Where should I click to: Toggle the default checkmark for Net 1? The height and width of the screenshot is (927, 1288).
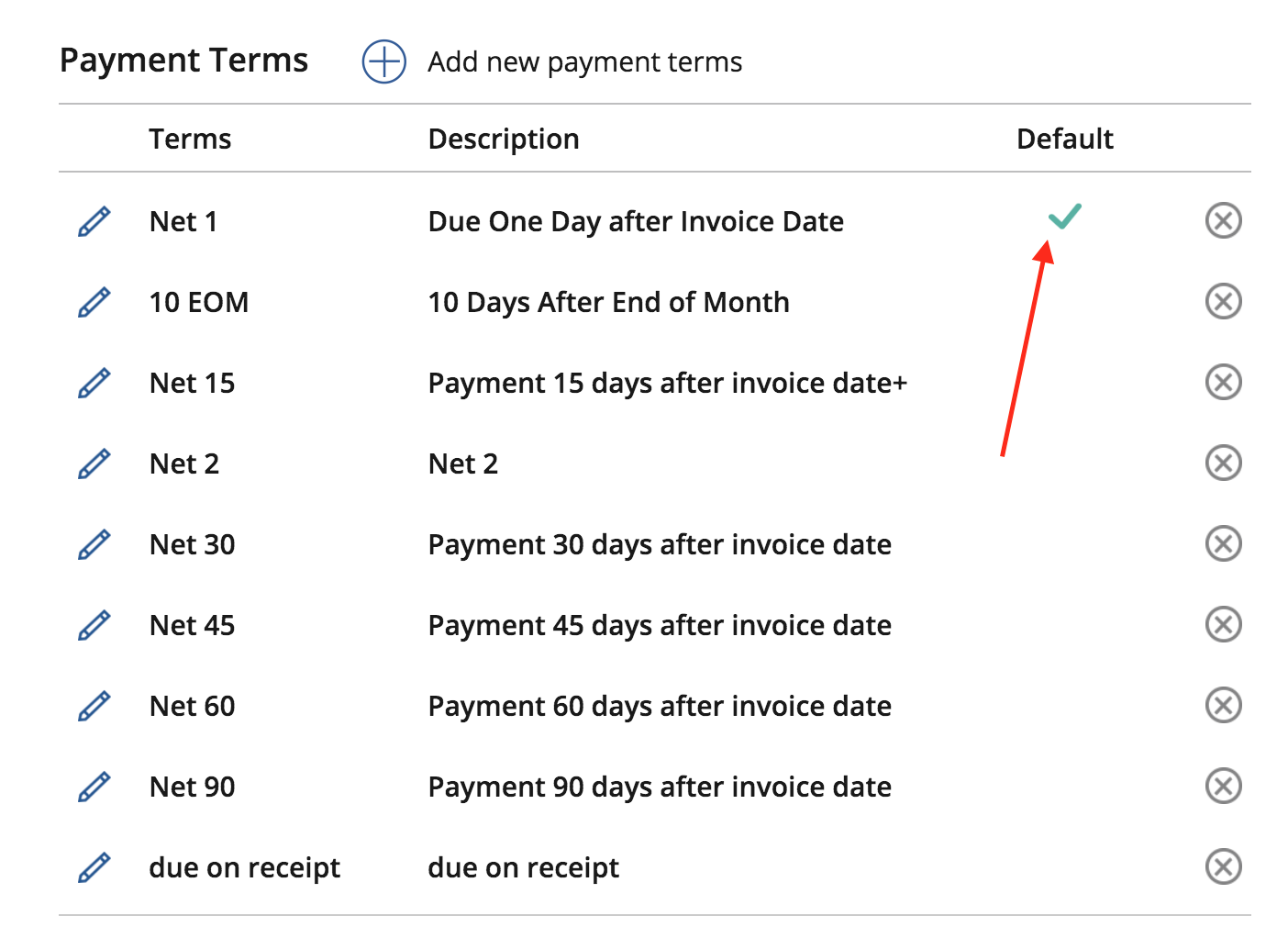click(1064, 217)
